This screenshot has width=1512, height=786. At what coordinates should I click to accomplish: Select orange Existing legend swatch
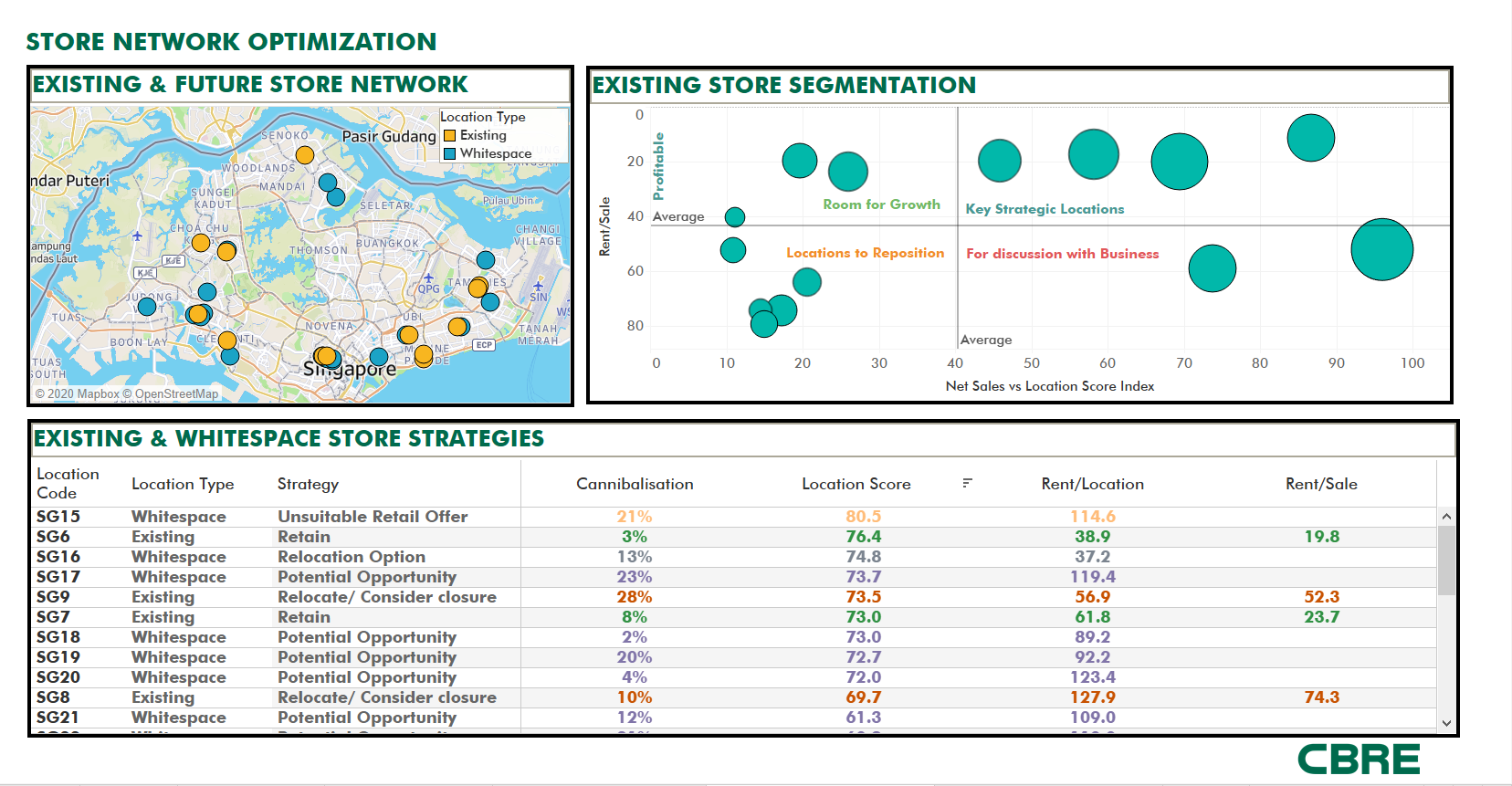[449, 135]
